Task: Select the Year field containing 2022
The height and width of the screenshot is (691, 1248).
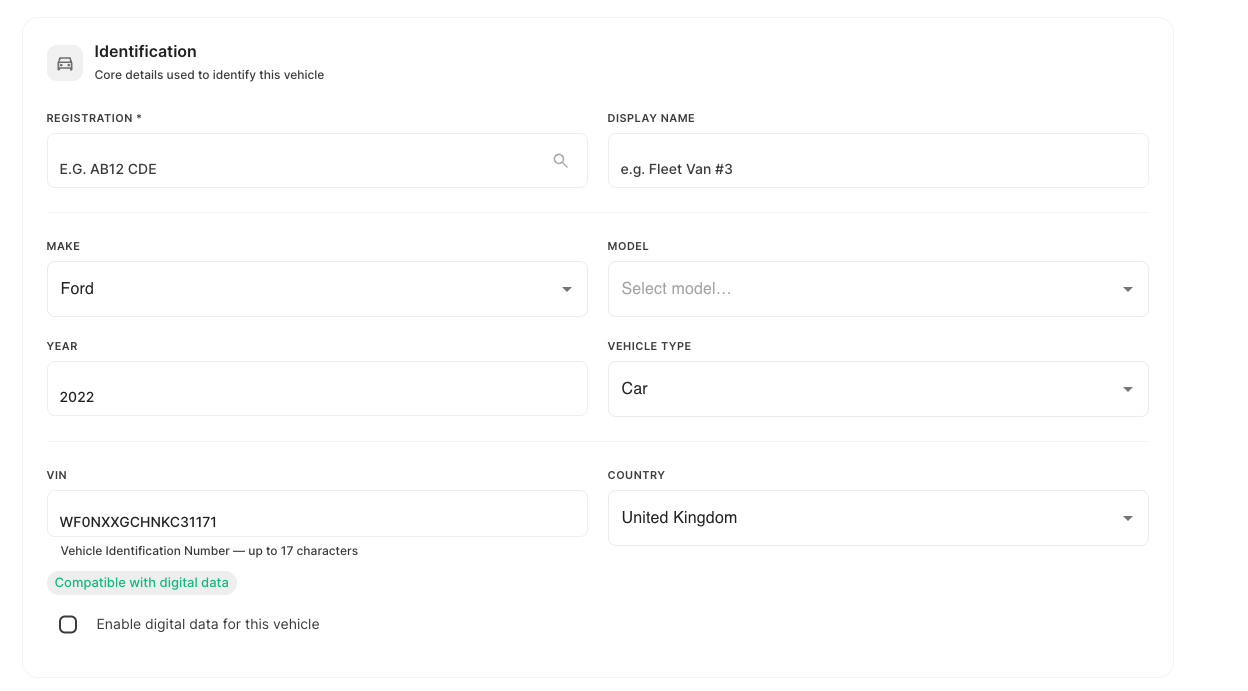Action: 317,389
